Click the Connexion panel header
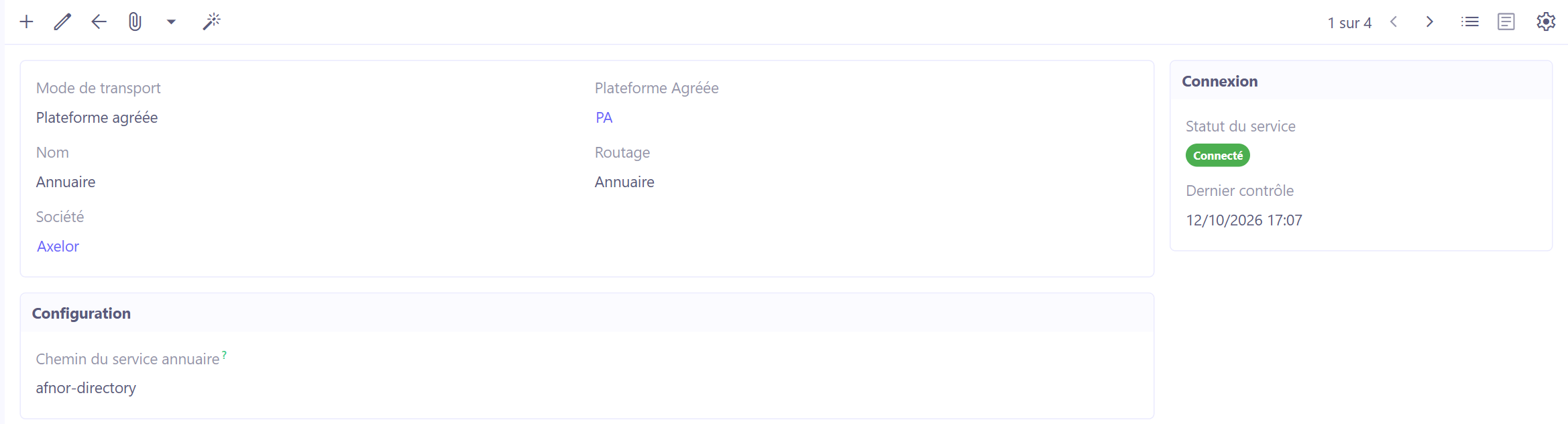Viewport: 1568px width, 424px height. (x=1361, y=81)
